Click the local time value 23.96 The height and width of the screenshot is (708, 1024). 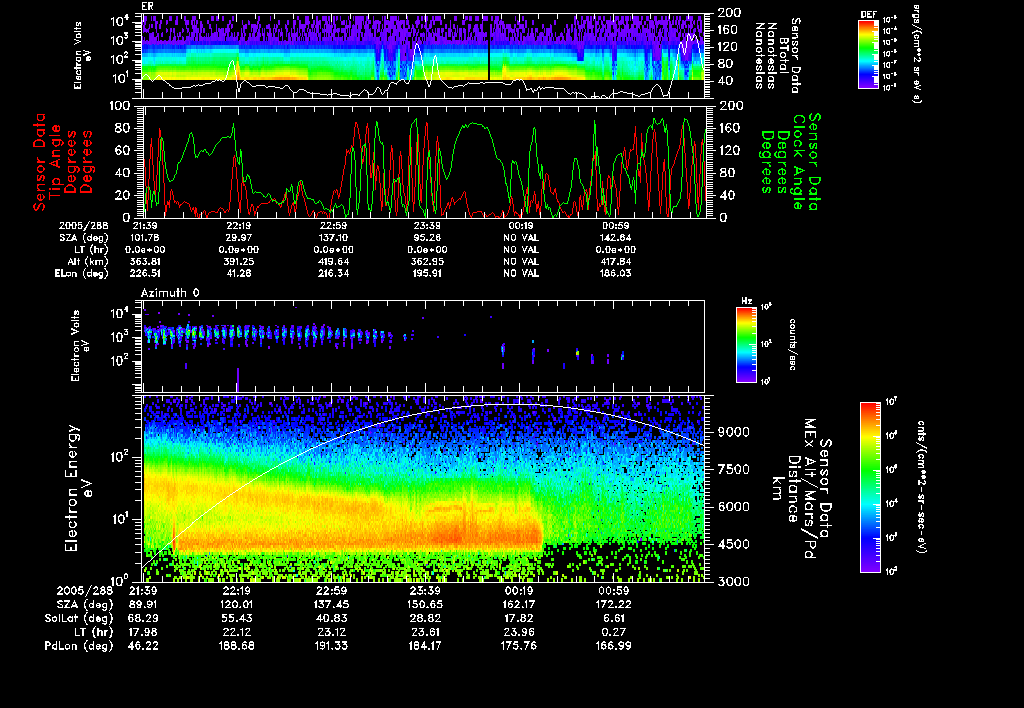tap(519, 632)
